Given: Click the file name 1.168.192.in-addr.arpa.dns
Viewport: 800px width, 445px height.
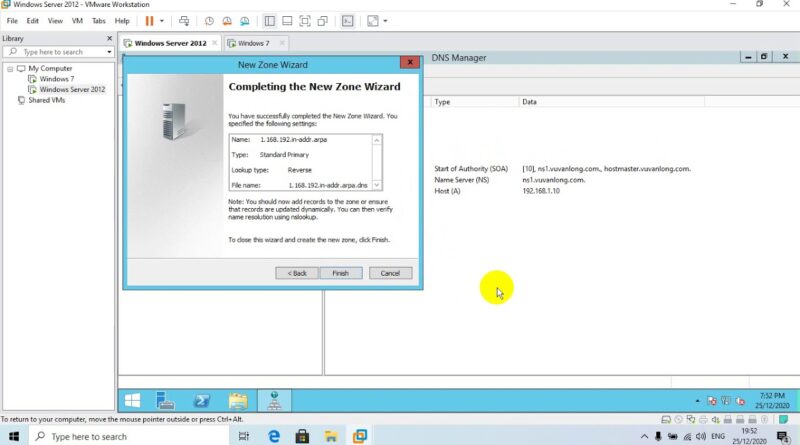Looking at the screenshot, I should (328, 185).
